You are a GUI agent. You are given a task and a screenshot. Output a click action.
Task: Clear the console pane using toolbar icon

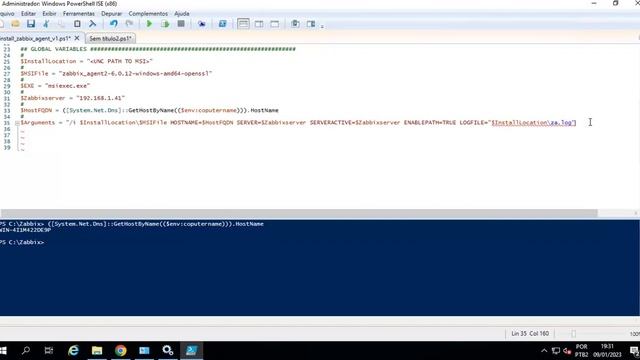(93, 24)
